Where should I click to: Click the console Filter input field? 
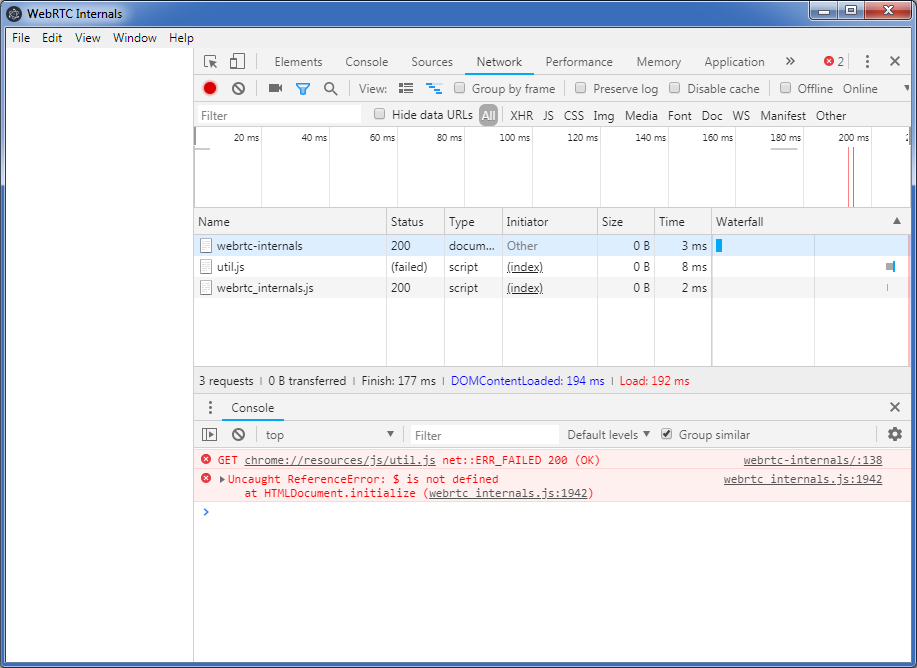coord(484,435)
